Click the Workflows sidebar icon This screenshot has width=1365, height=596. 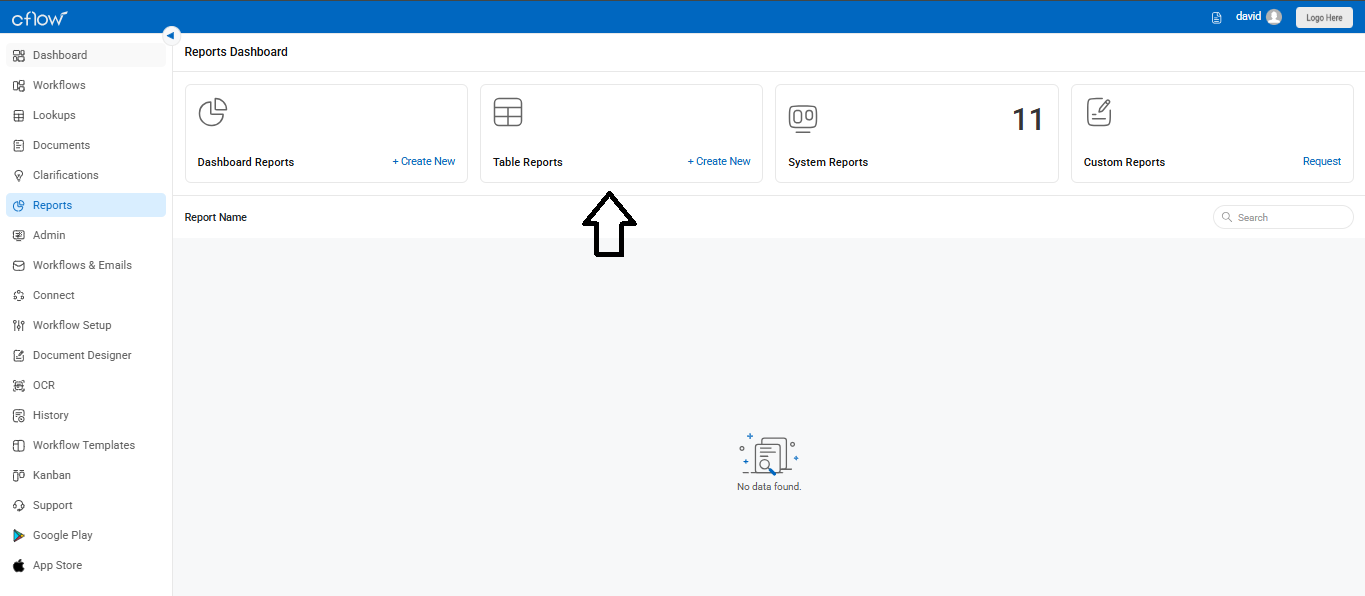pos(19,85)
